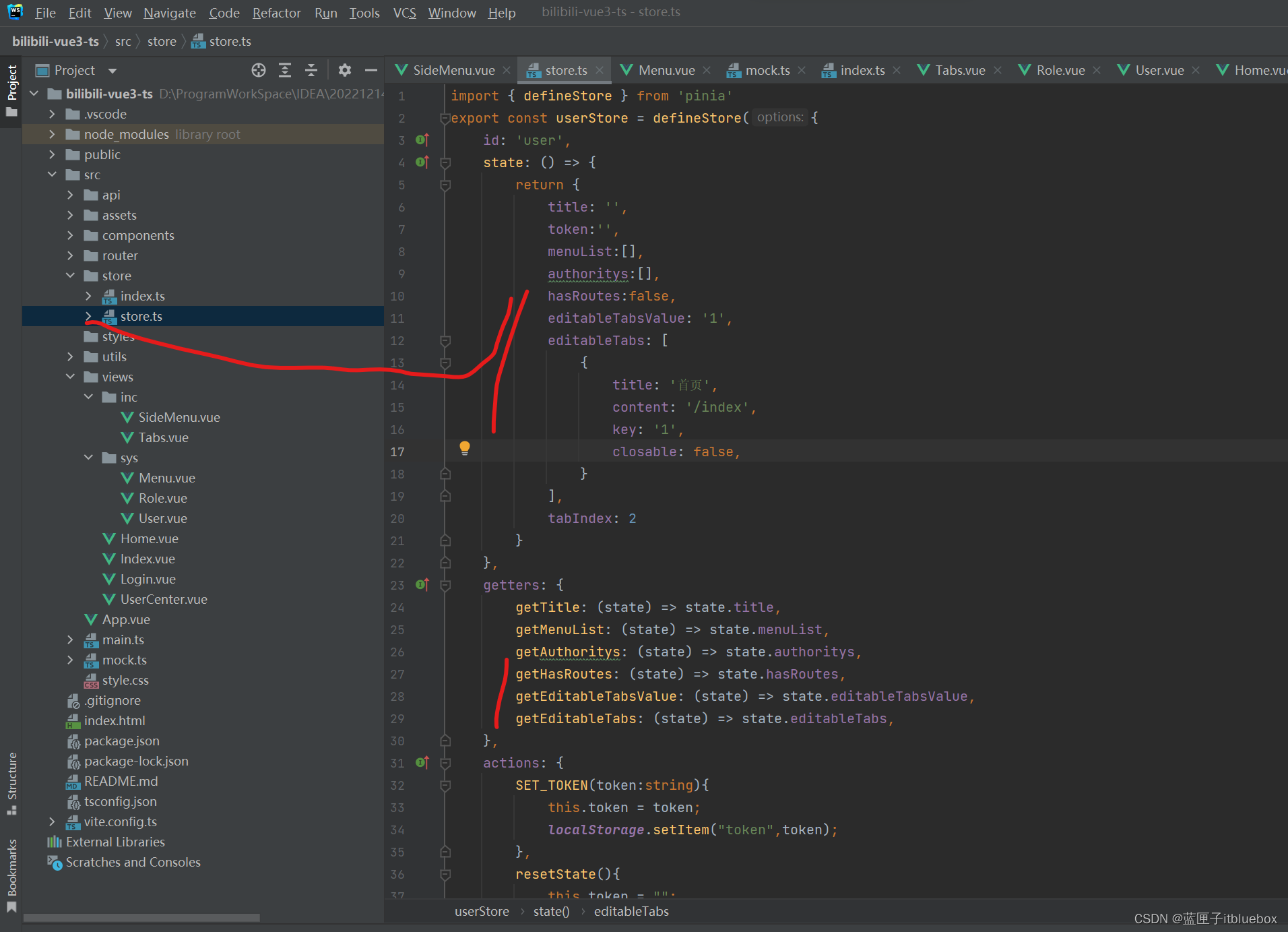1288x932 pixels.
Task: Click the Collapse All icon in Project panel
Action: tap(311, 70)
